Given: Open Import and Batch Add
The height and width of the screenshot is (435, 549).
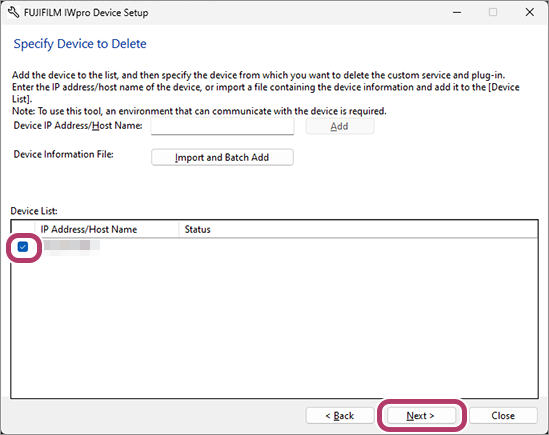Looking at the screenshot, I should pyautogui.click(x=222, y=157).
